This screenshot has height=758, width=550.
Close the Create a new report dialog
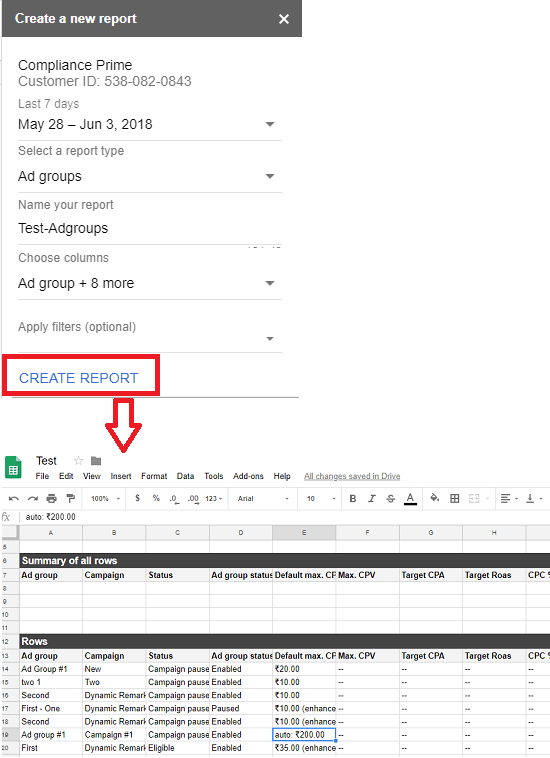tap(284, 19)
